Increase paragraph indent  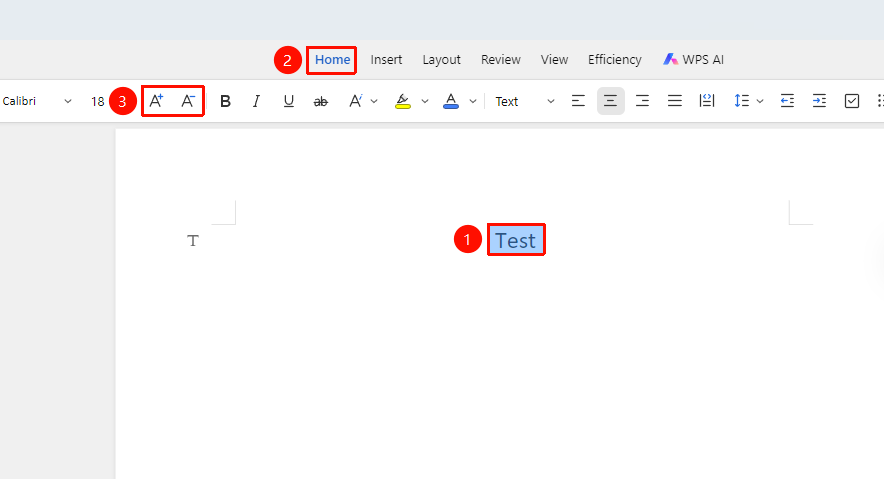[819, 101]
